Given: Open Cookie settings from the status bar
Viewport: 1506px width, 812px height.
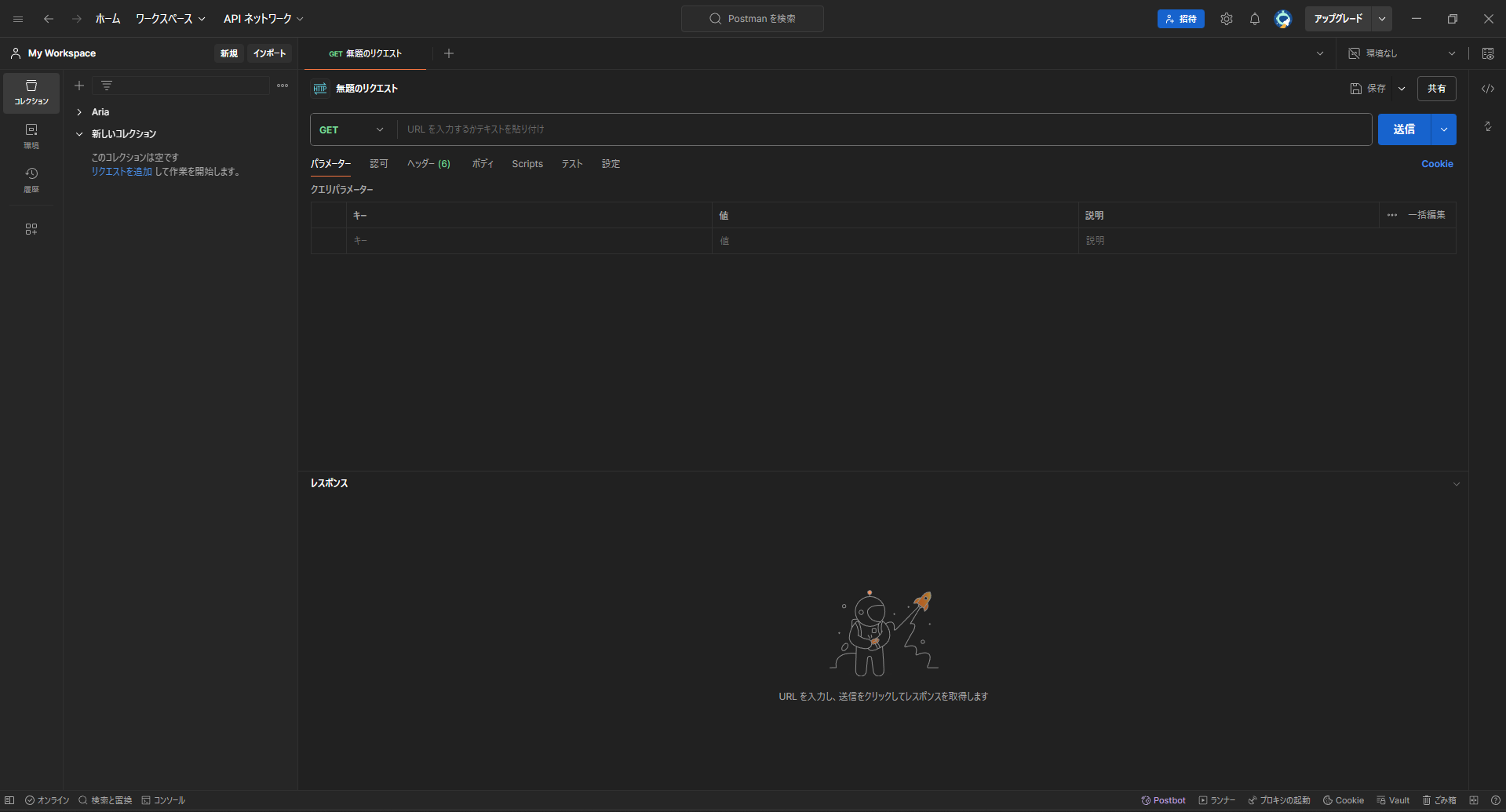Looking at the screenshot, I should pos(1343,799).
